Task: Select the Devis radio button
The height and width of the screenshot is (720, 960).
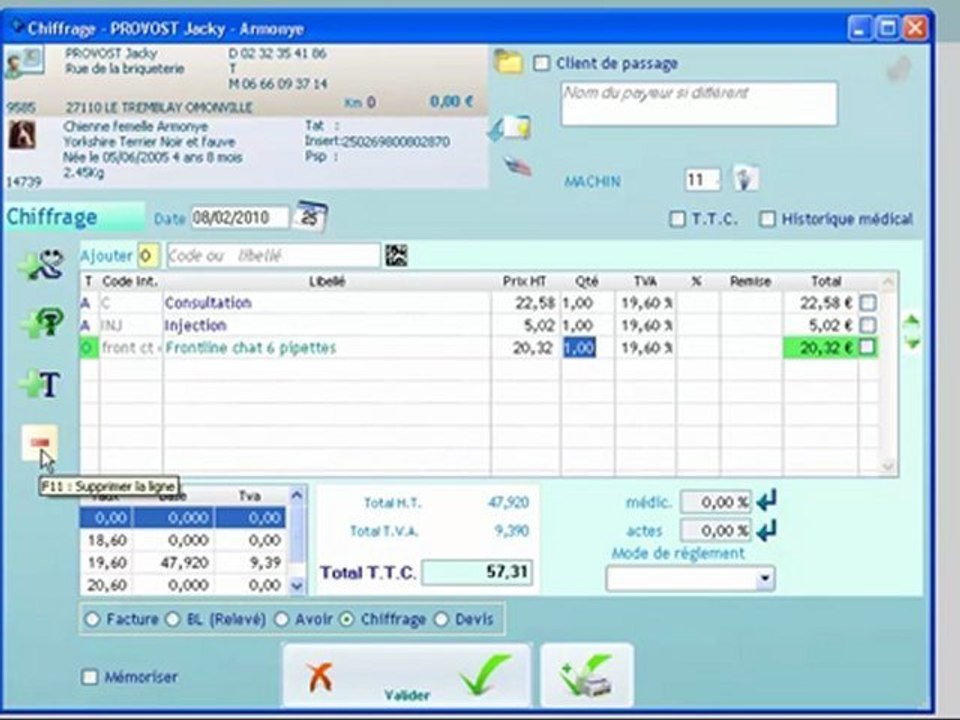Action: click(441, 619)
